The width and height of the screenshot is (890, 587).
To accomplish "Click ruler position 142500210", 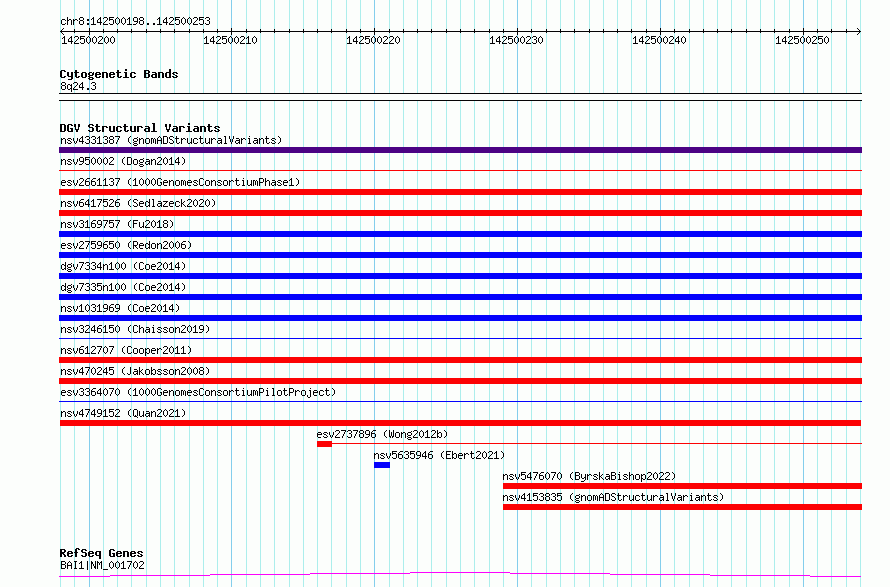I will [230, 40].
